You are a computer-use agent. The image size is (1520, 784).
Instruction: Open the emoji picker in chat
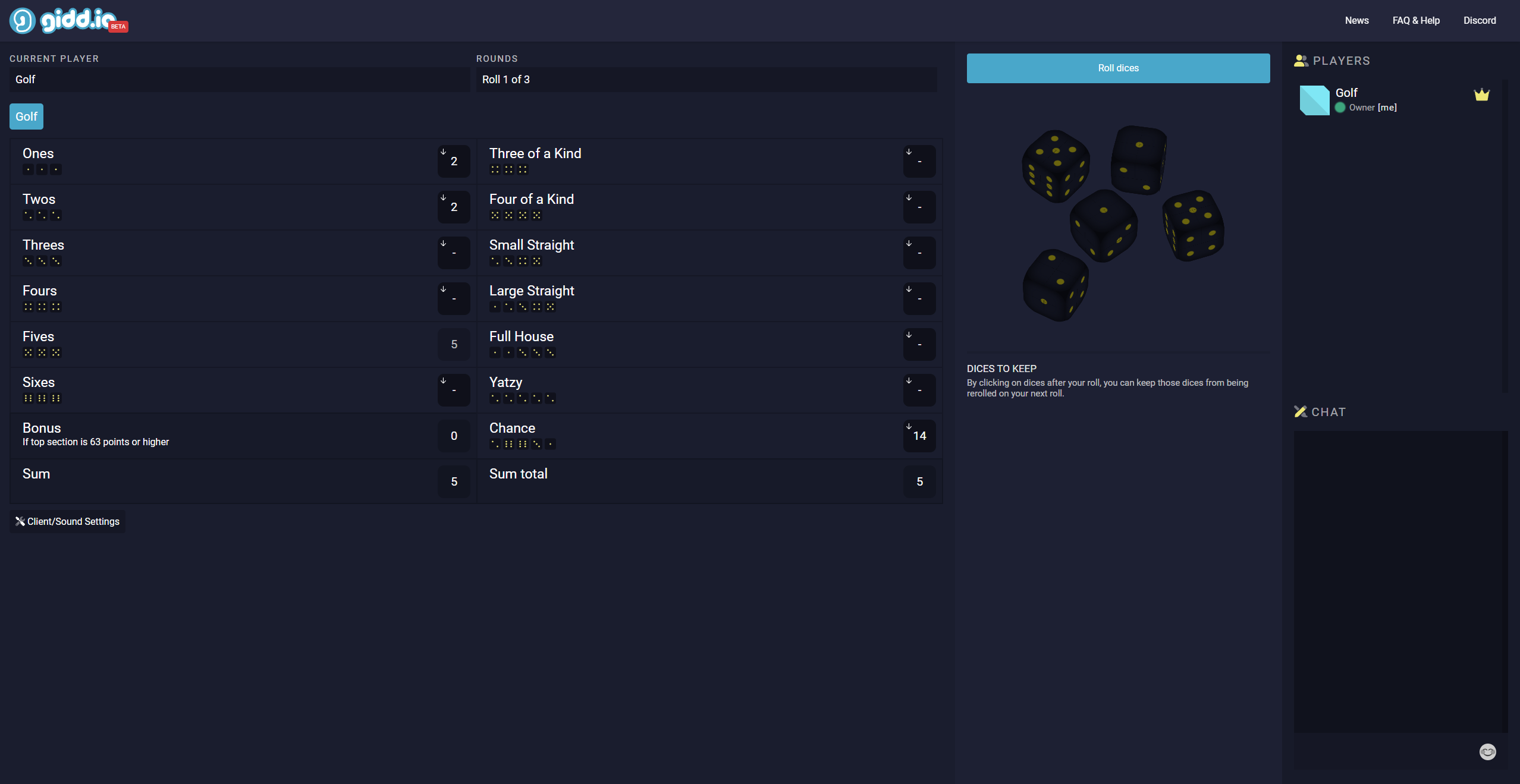[1487, 752]
